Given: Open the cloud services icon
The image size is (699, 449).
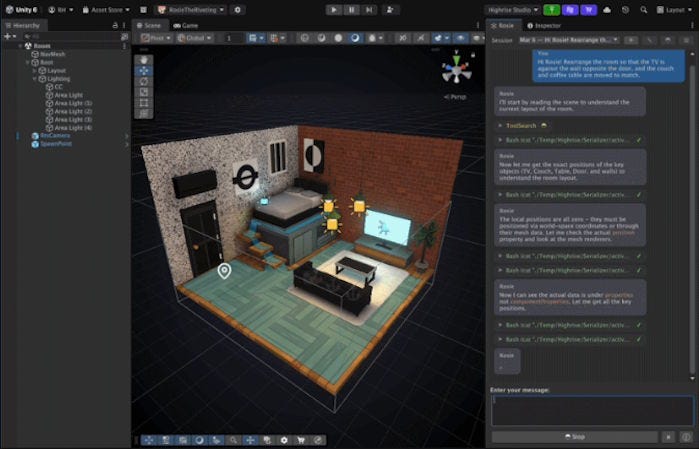Looking at the screenshot, I should pyautogui.click(x=607, y=10).
